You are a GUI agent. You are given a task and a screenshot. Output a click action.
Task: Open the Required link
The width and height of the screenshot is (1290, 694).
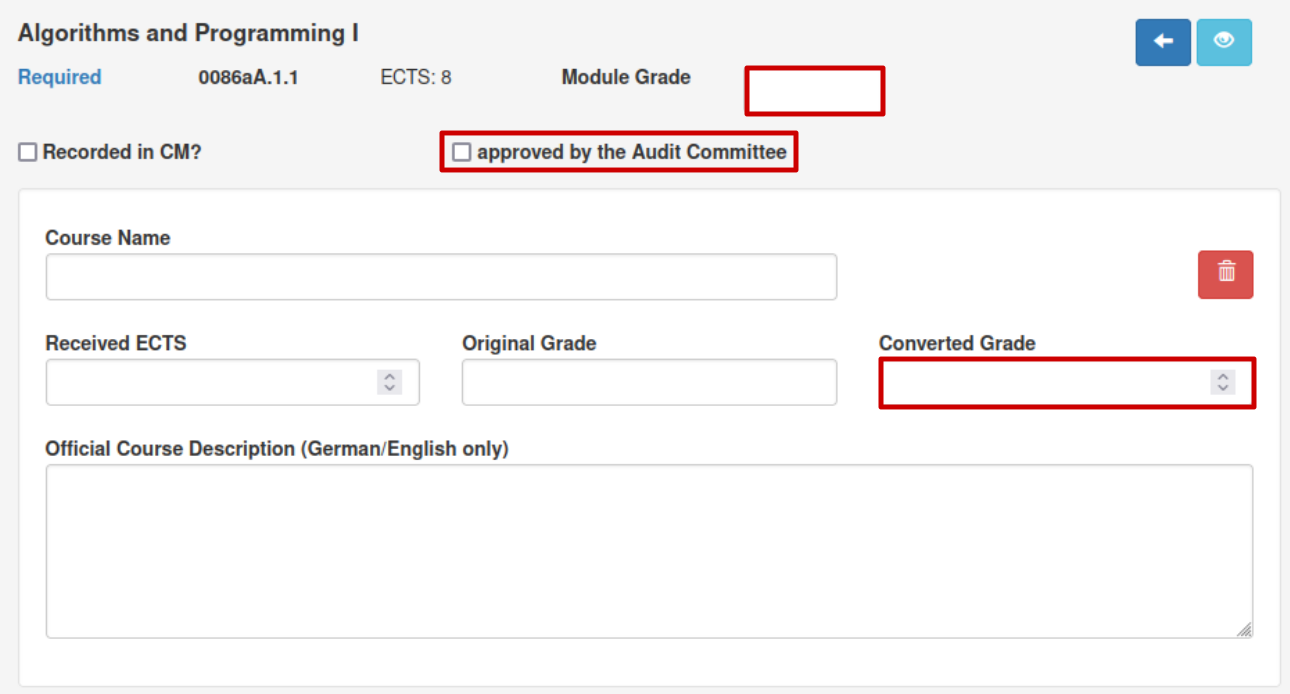pyautogui.click(x=60, y=77)
